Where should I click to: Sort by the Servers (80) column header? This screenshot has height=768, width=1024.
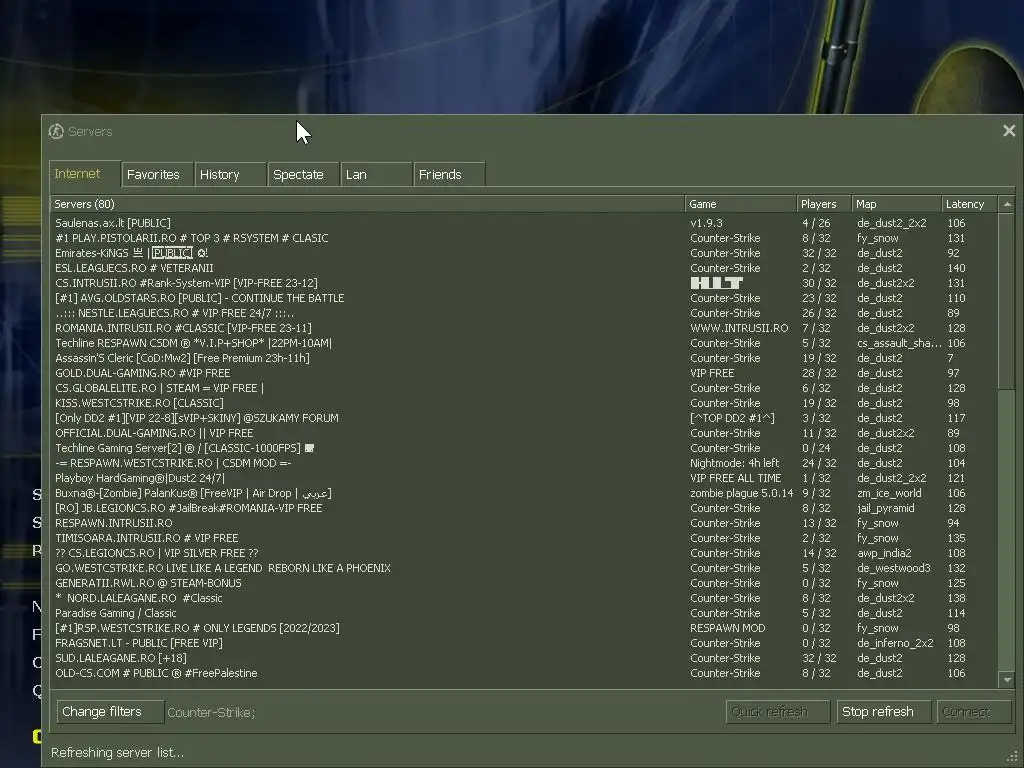tap(367, 204)
